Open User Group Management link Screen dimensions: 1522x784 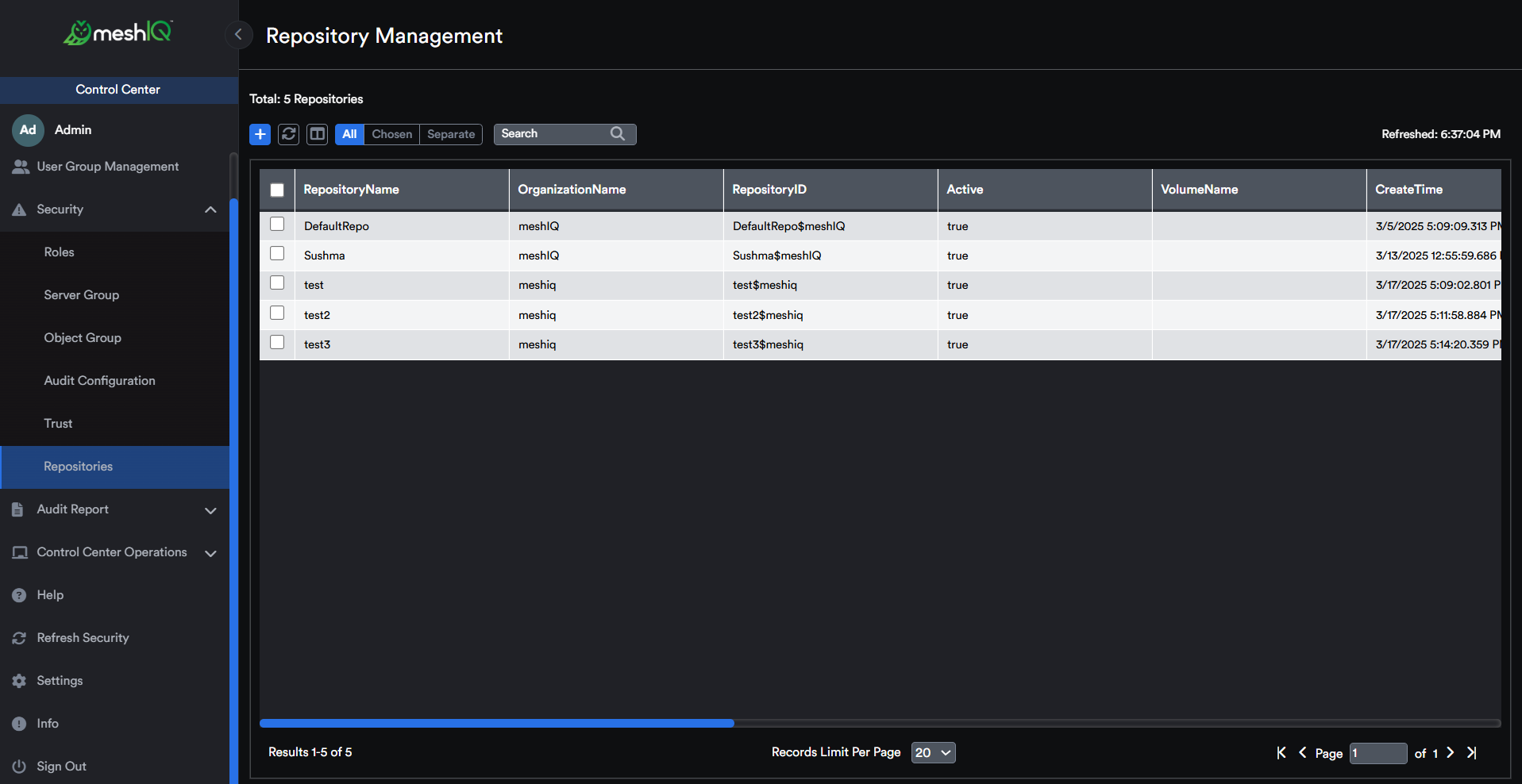point(108,167)
